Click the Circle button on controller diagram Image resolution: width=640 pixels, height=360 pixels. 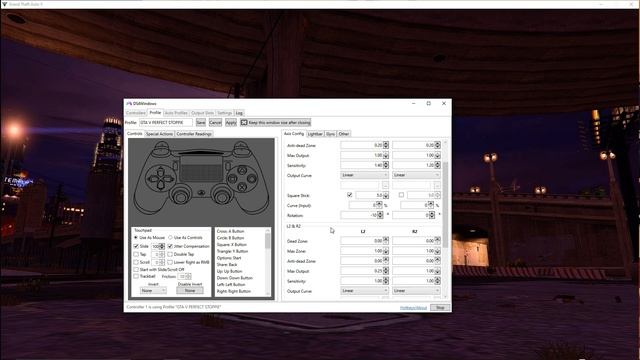(251, 179)
